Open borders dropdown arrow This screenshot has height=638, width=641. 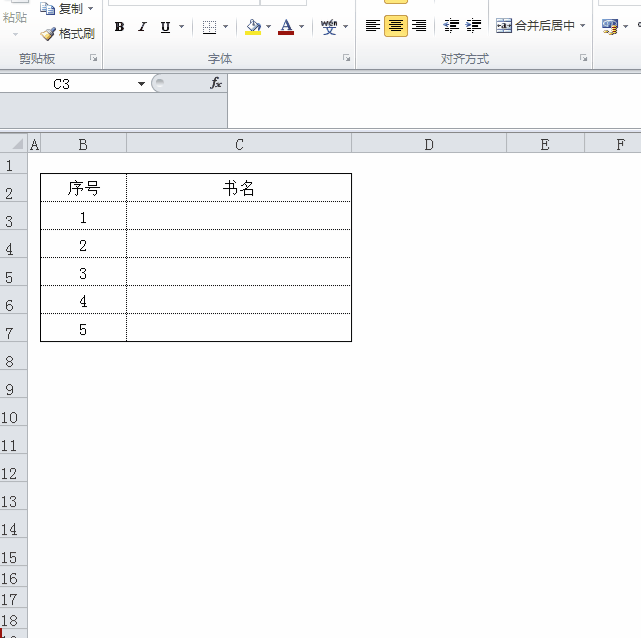click(226, 27)
